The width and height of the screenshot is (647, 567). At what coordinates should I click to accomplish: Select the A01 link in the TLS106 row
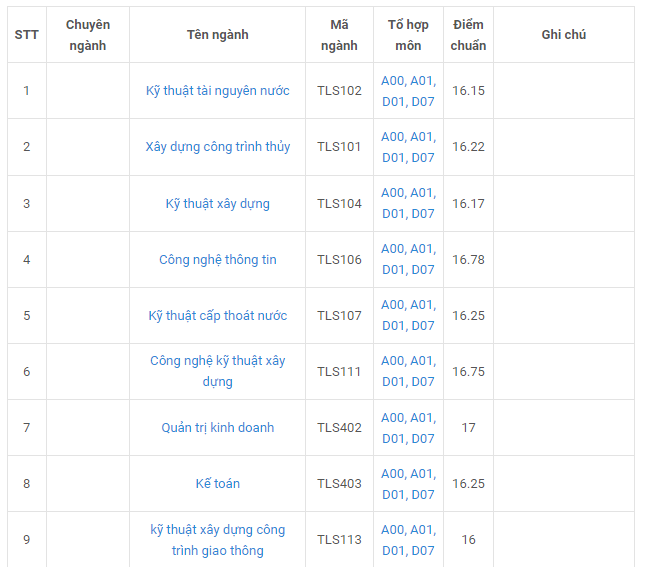pyautogui.click(x=424, y=249)
